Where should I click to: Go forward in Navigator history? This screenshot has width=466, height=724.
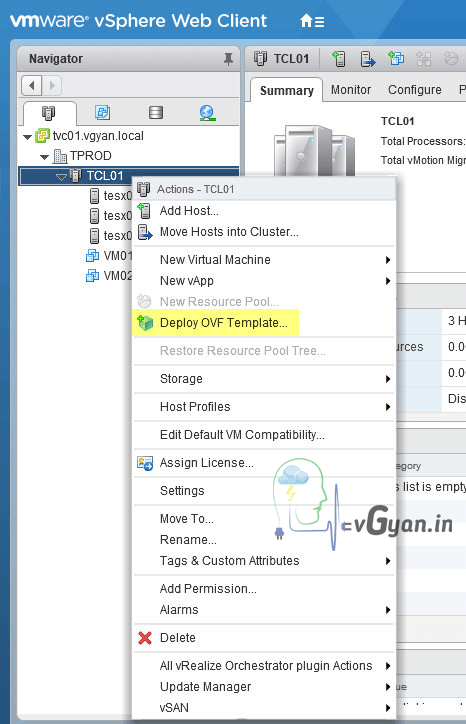coord(52,85)
